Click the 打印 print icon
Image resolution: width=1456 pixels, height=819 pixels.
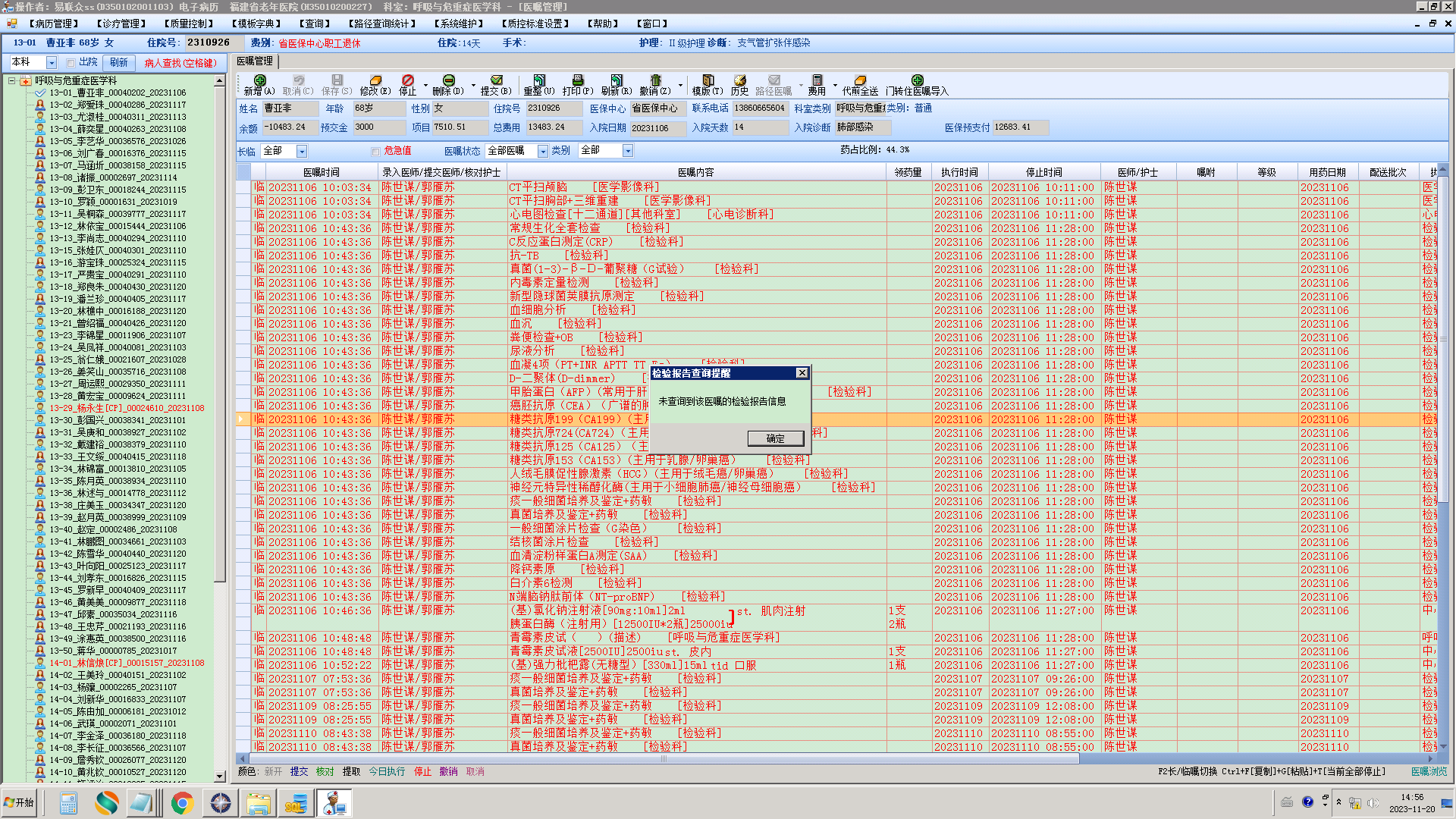coord(578,80)
